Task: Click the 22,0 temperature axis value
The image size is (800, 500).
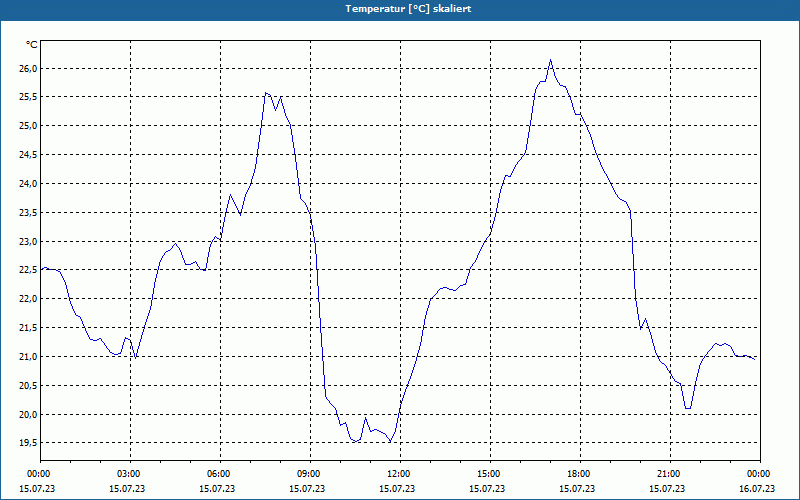Action: (x=29, y=298)
